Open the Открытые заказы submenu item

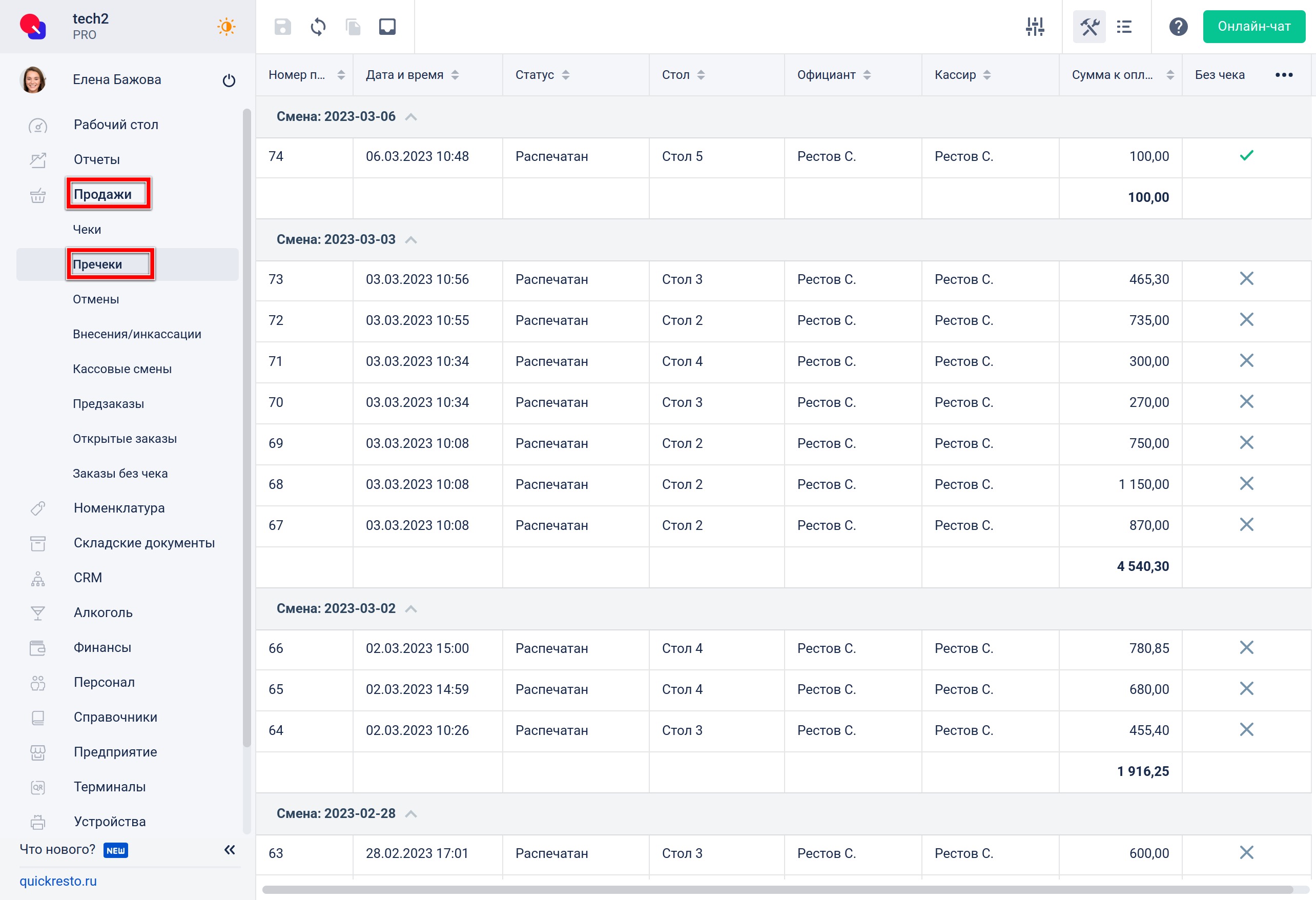click(125, 438)
